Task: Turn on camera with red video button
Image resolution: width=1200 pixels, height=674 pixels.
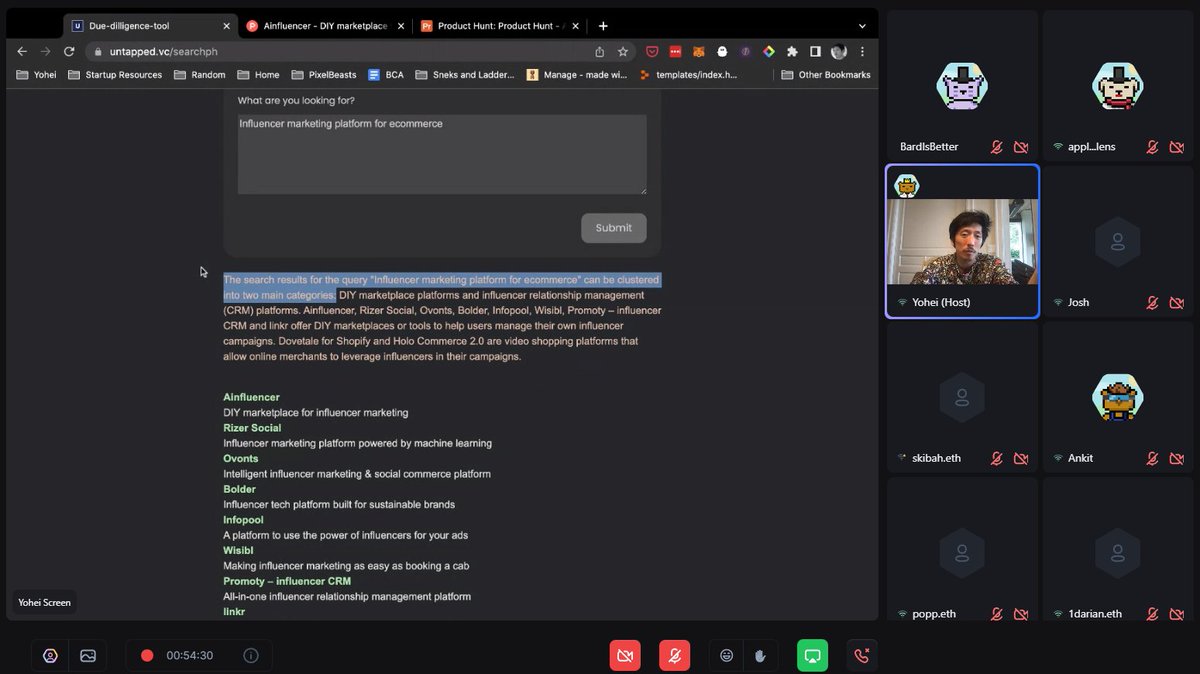Action: (x=625, y=655)
